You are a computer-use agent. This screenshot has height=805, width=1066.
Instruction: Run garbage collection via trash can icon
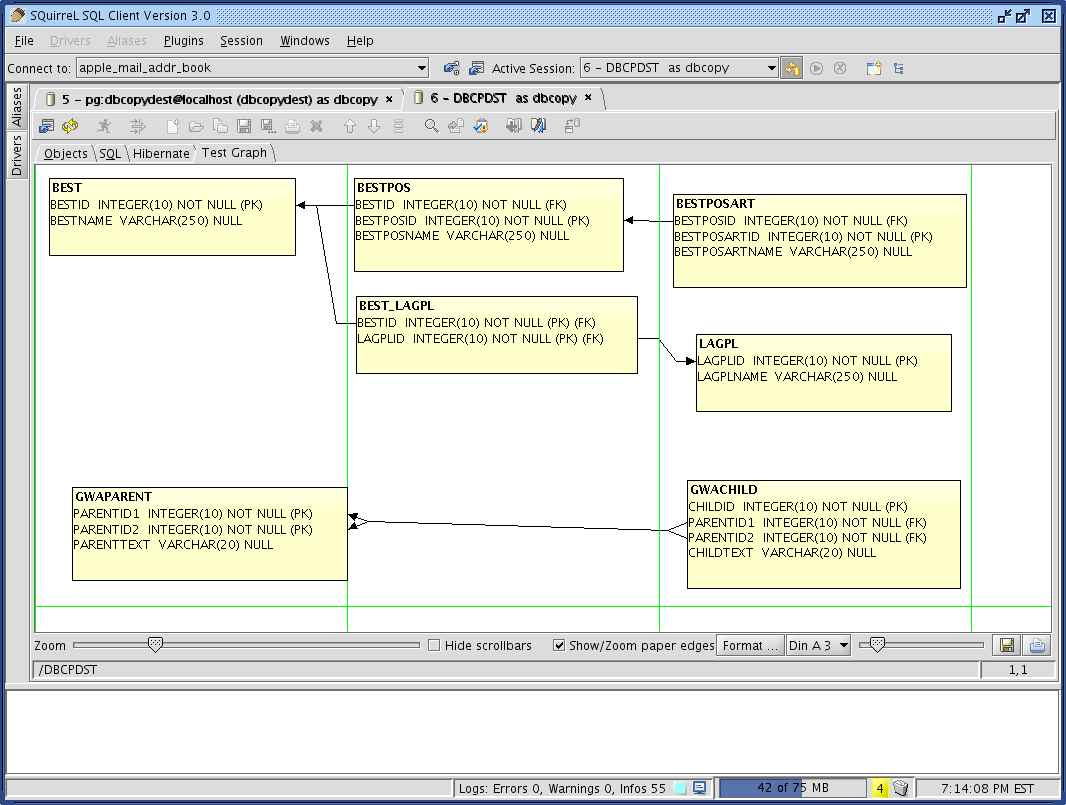point(901,788)
